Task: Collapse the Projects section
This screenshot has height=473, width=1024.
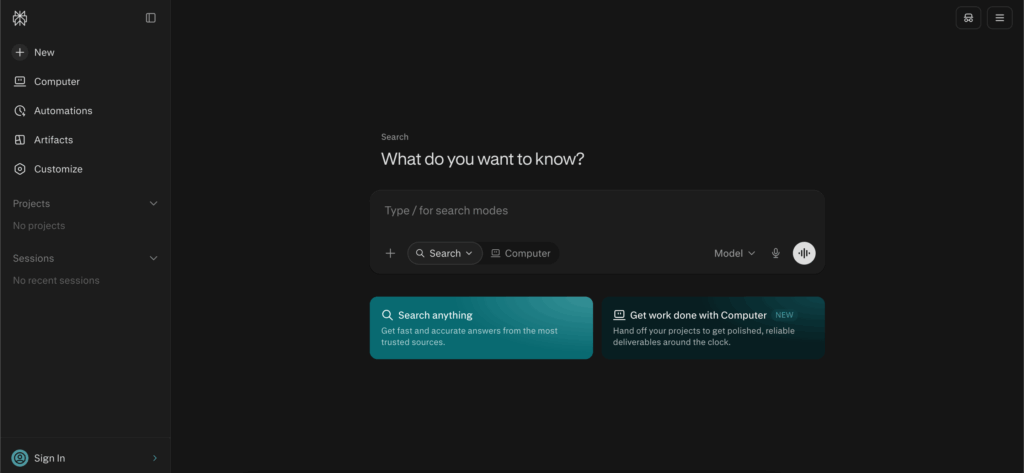Action: [x=153, y=204]
